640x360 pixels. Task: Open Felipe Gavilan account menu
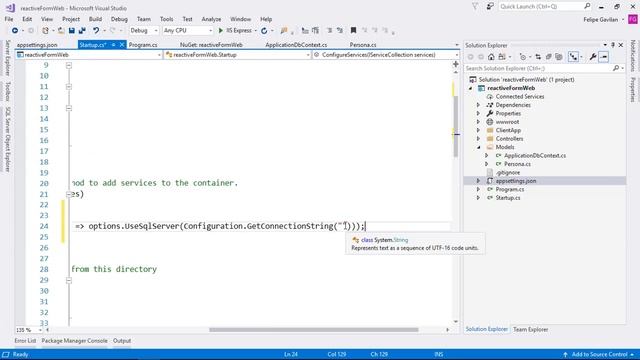[603, 20]
